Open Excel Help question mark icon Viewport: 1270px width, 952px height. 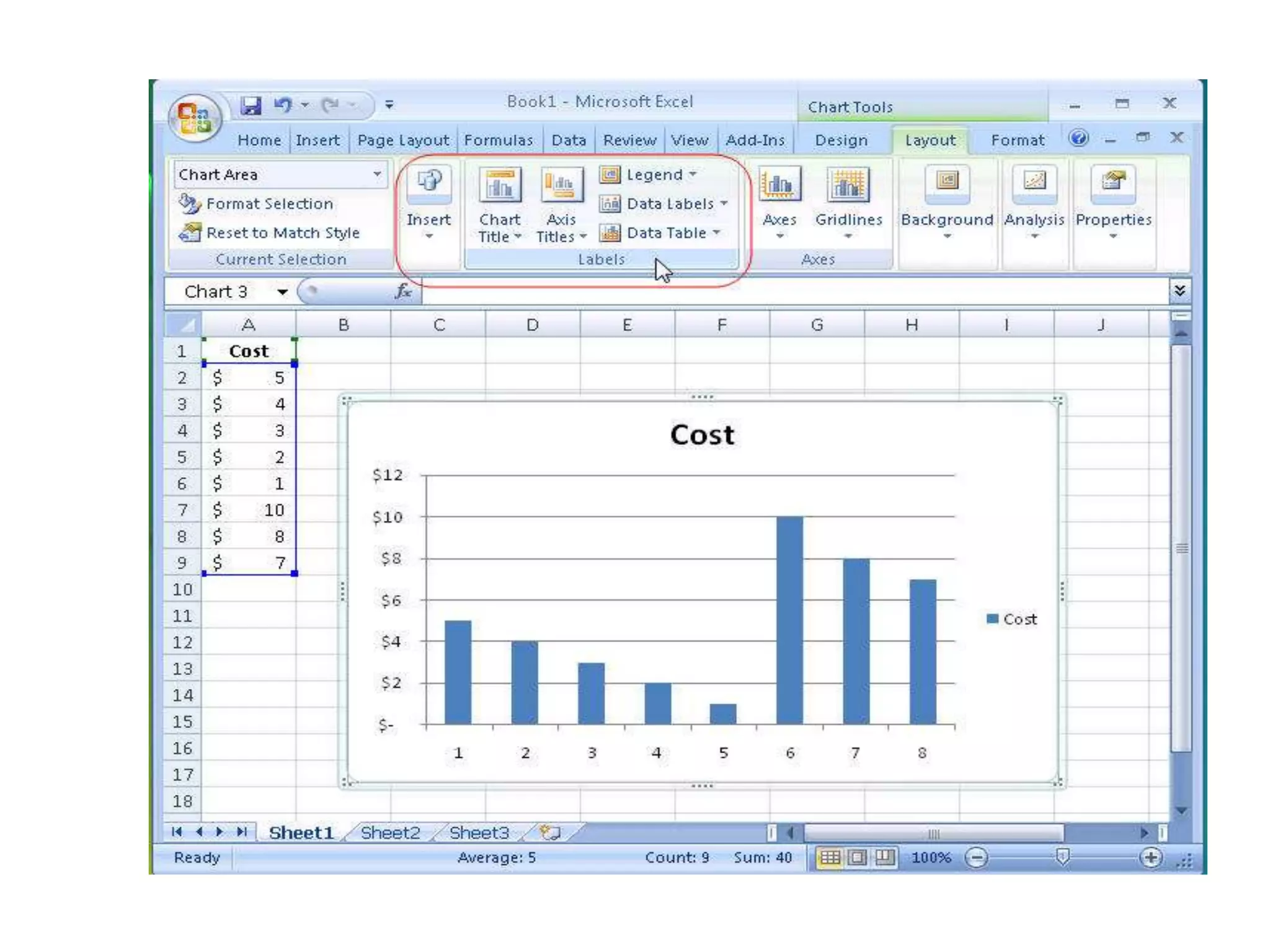click(1078, 138)
